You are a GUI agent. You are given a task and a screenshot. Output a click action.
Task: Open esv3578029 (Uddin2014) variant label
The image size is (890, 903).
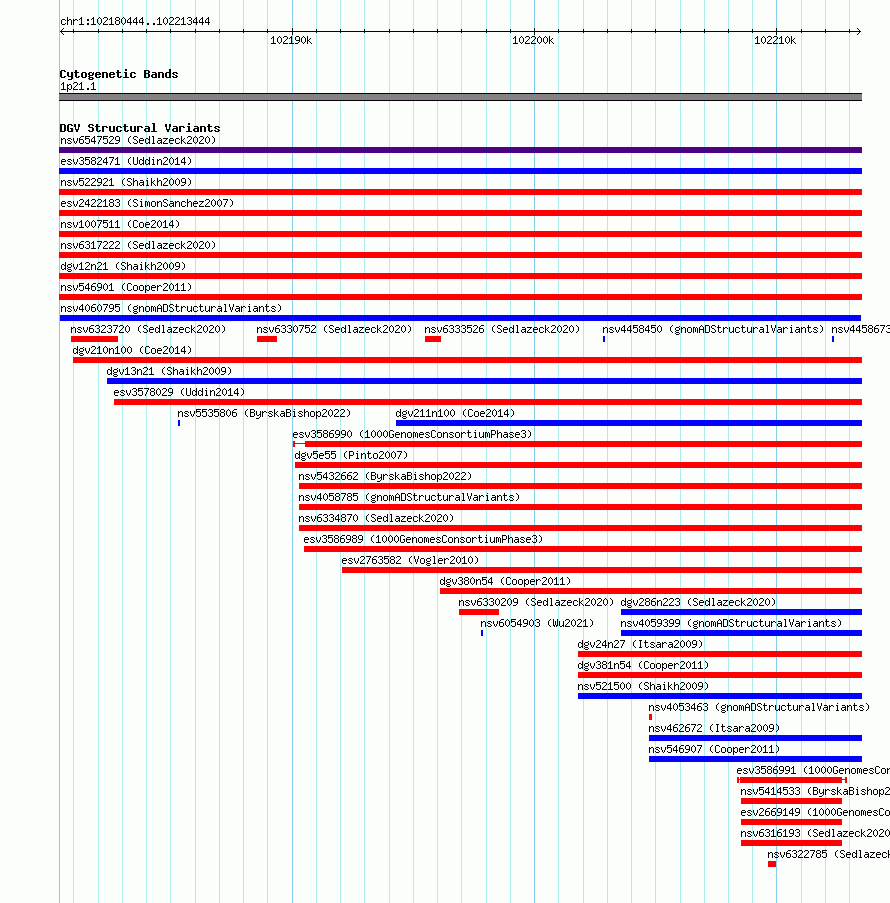pos(179,392)
